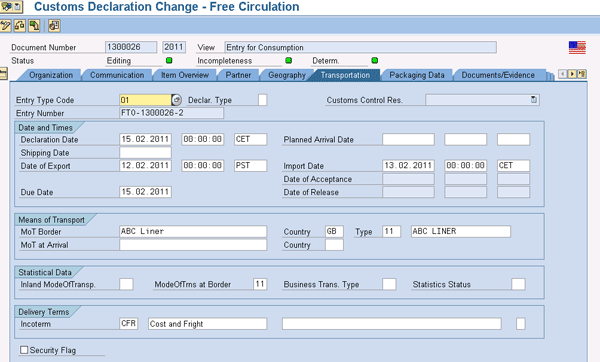Open the Packaging Data tab
This screenshot has width=600, height=362.
(417, 75)
